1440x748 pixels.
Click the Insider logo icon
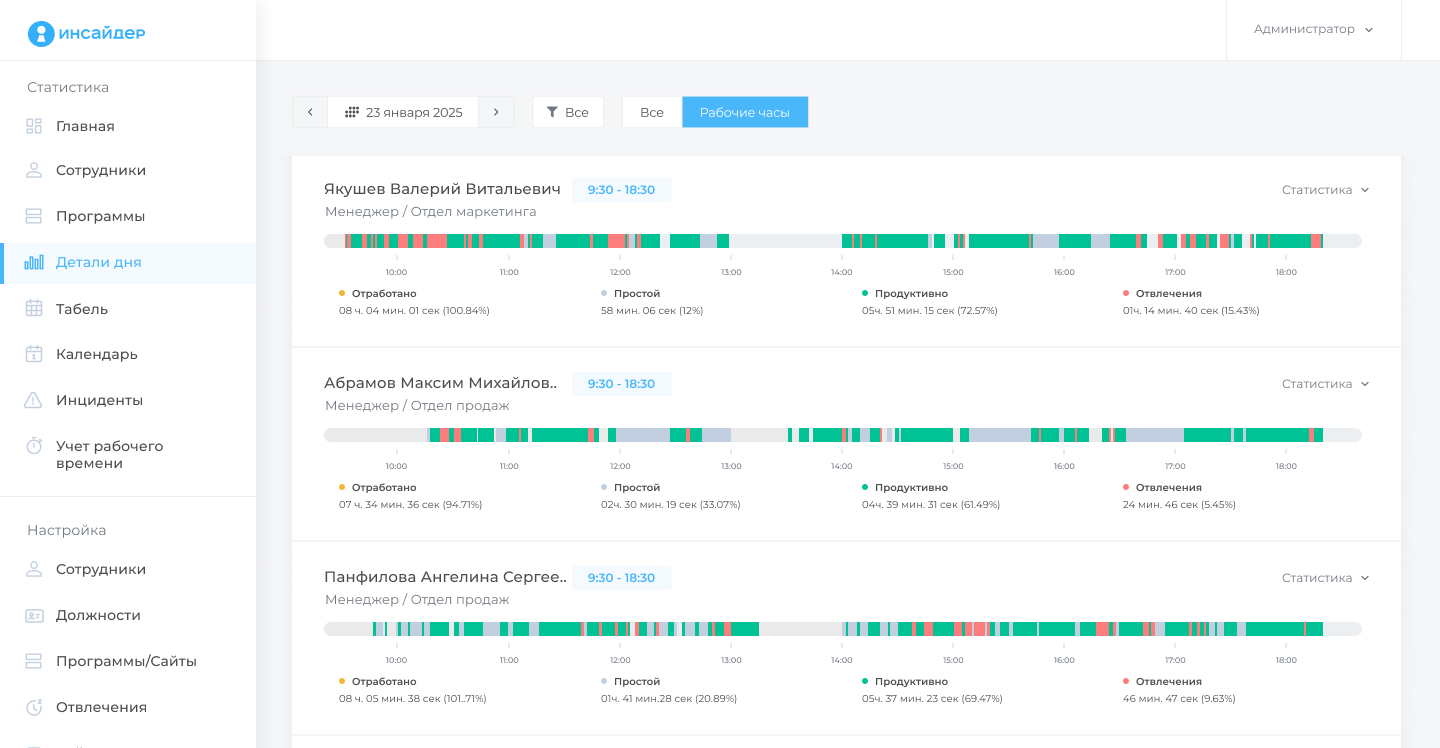coord(41,34)
